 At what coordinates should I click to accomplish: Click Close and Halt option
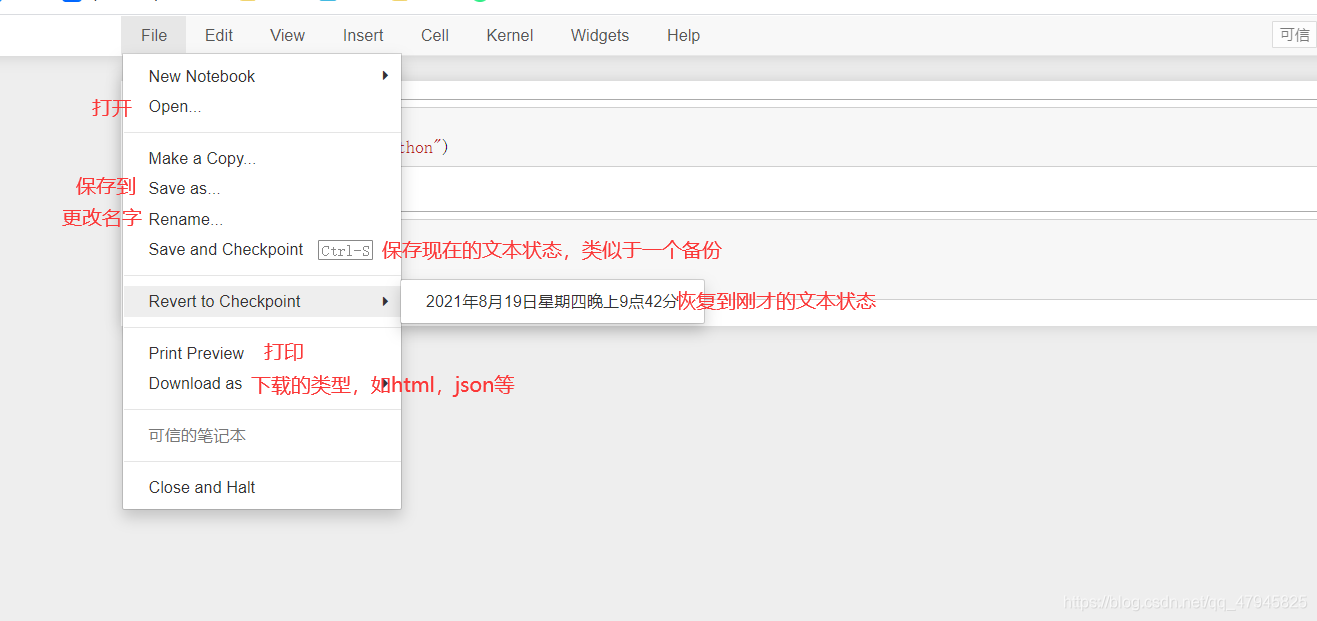[202, 488]
